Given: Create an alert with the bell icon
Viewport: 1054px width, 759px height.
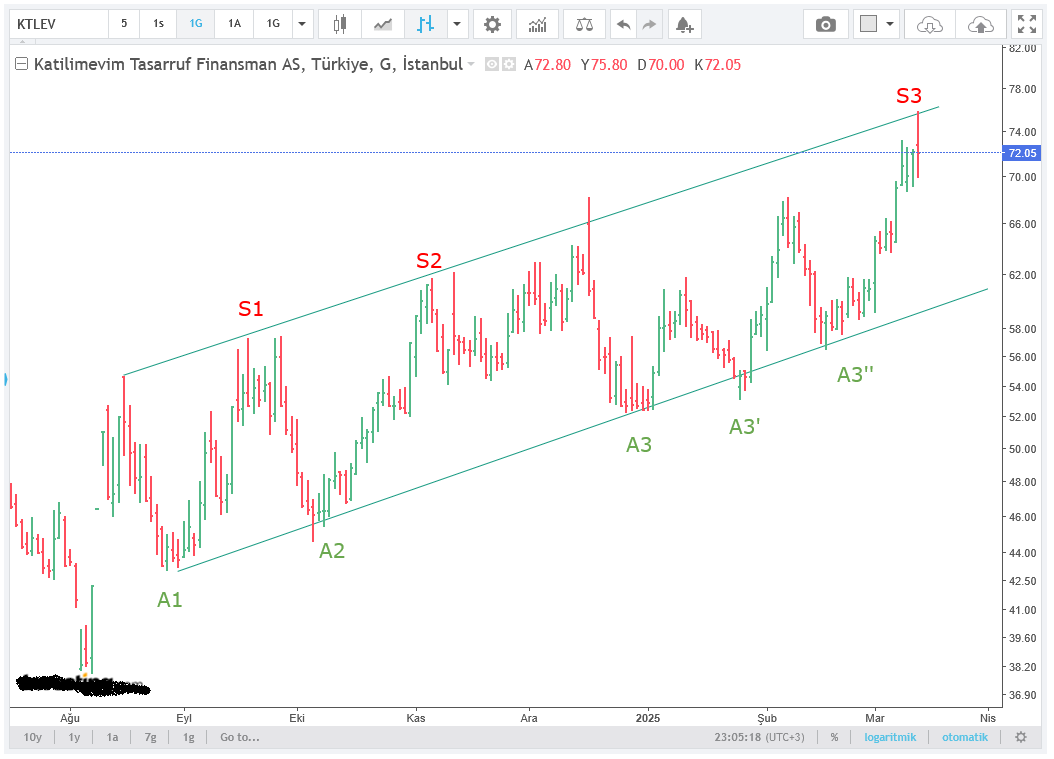Looking at the screenshot, I should pos(684,24).
